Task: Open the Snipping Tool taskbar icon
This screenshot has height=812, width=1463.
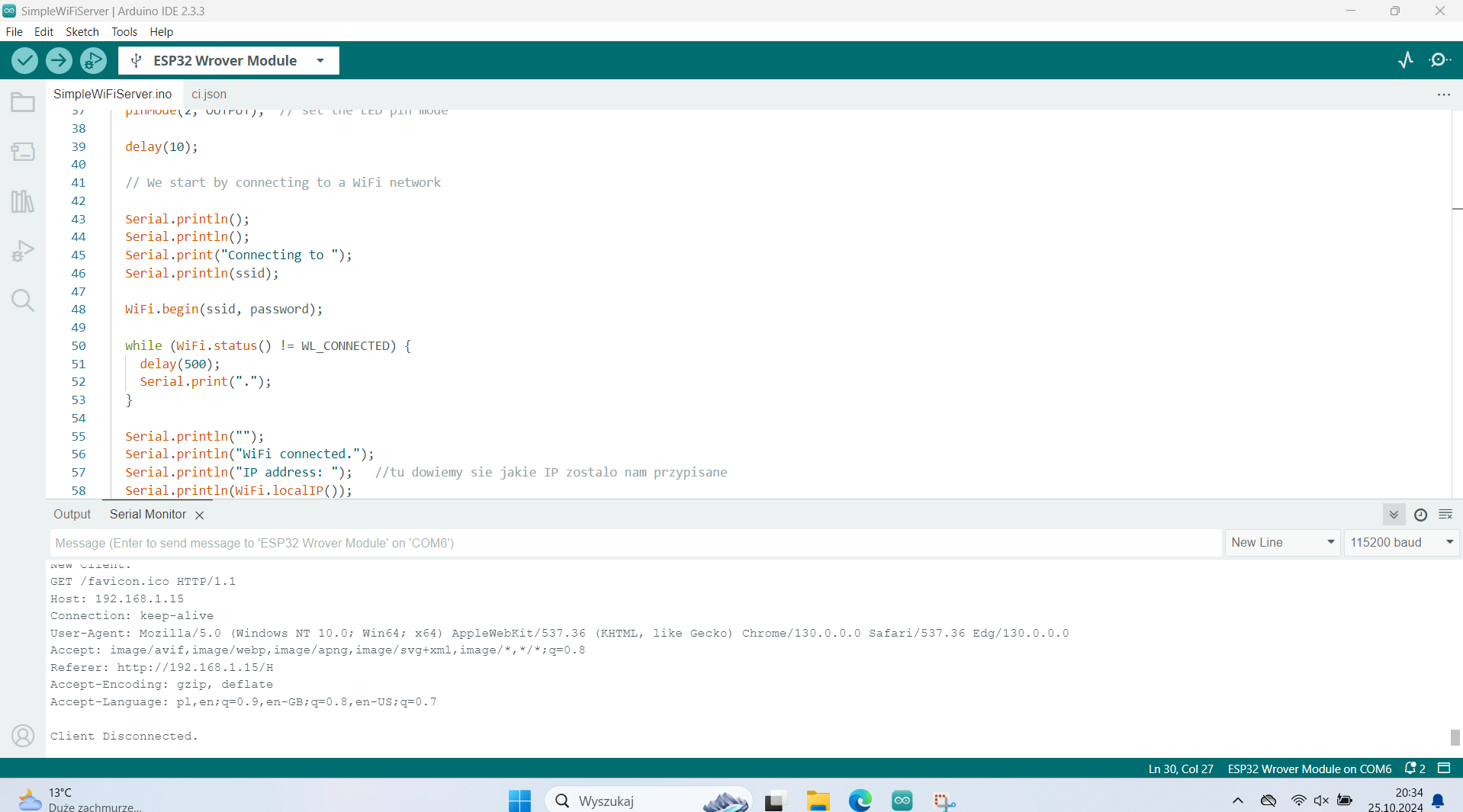Action: tap(944, 801)
